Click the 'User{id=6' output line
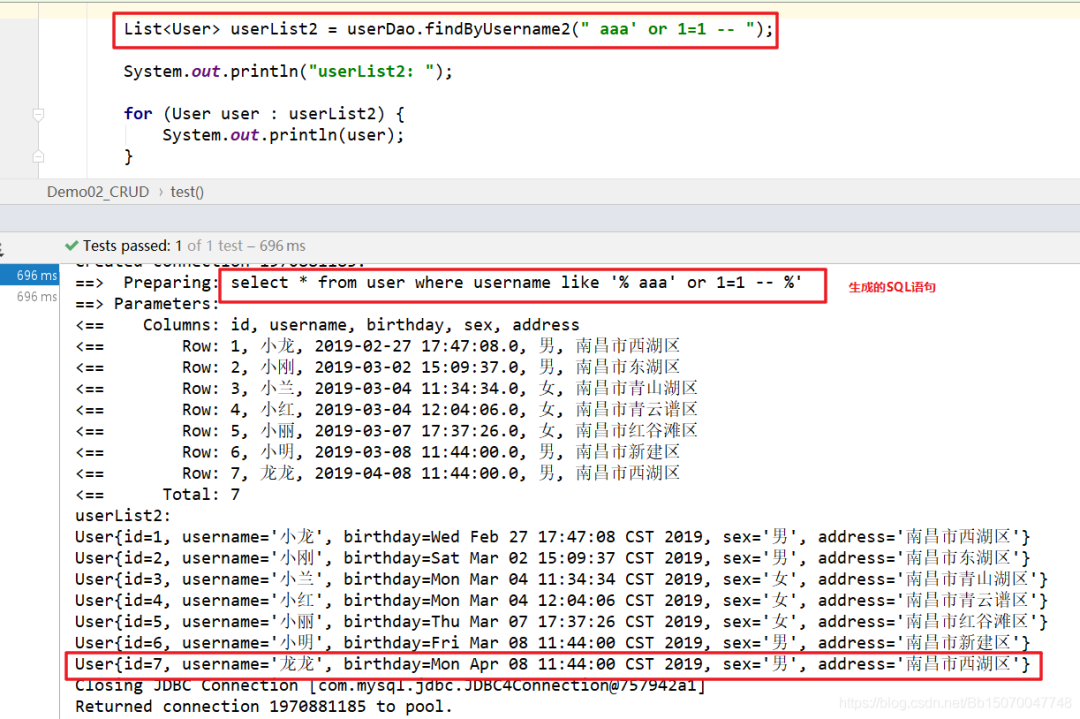The height and width of the screenshot is (719, 1080). (x=552, y=643)
